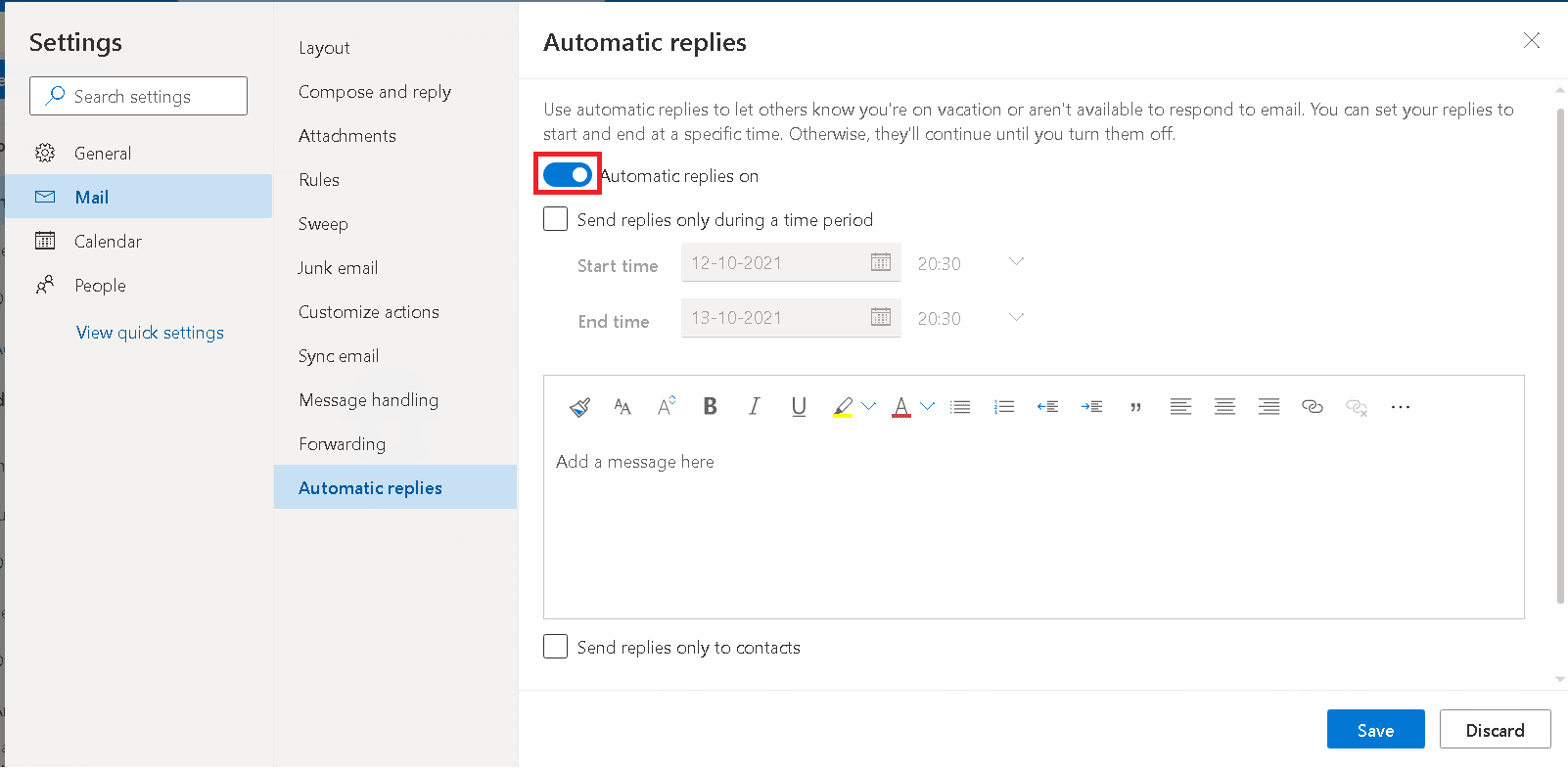Click the scrollbar up arrow
The height and width of the screenshot is (771, 1568).
(1560, 91)
